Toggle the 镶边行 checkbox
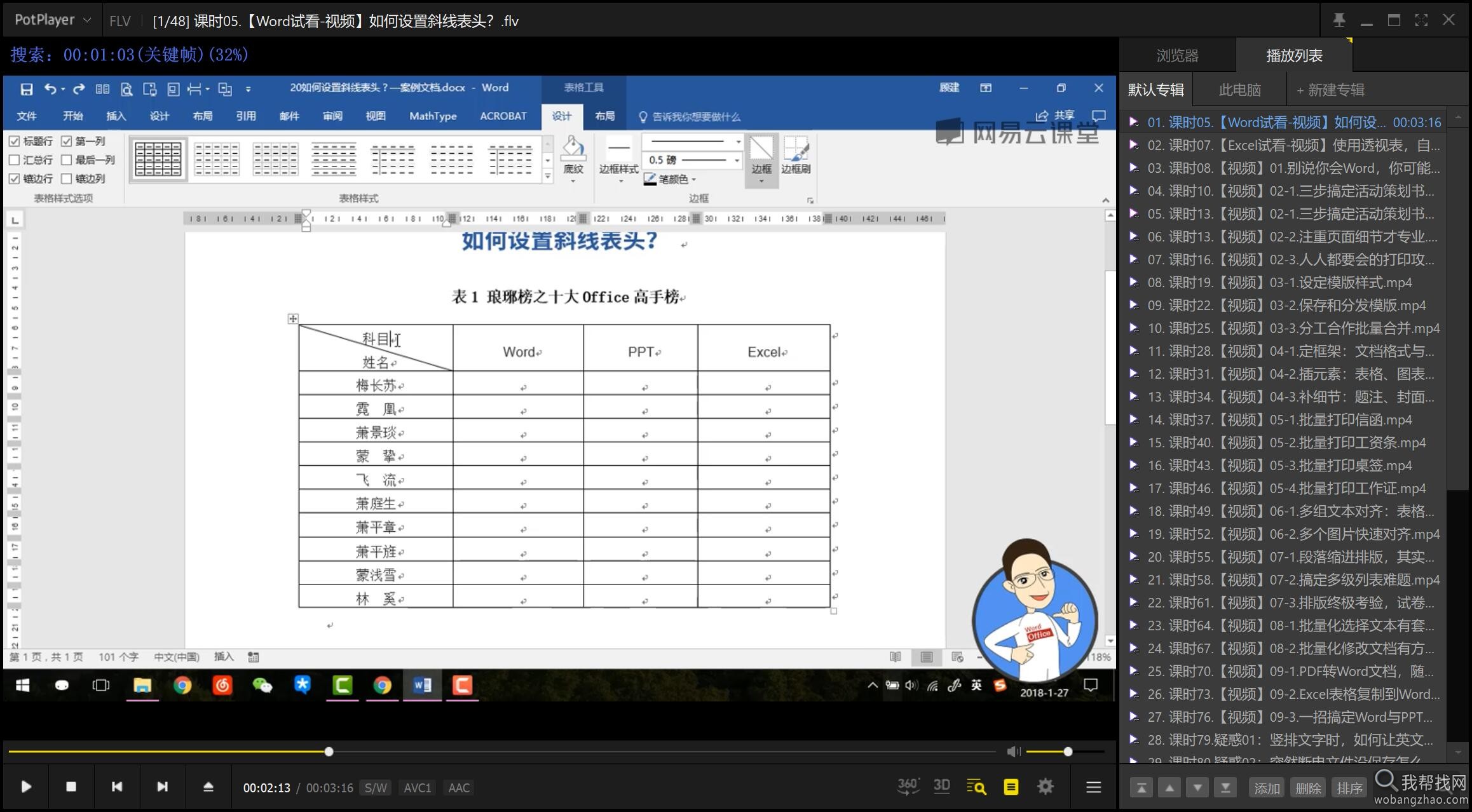Screen dimensions: 1472x812 [15, 179]
